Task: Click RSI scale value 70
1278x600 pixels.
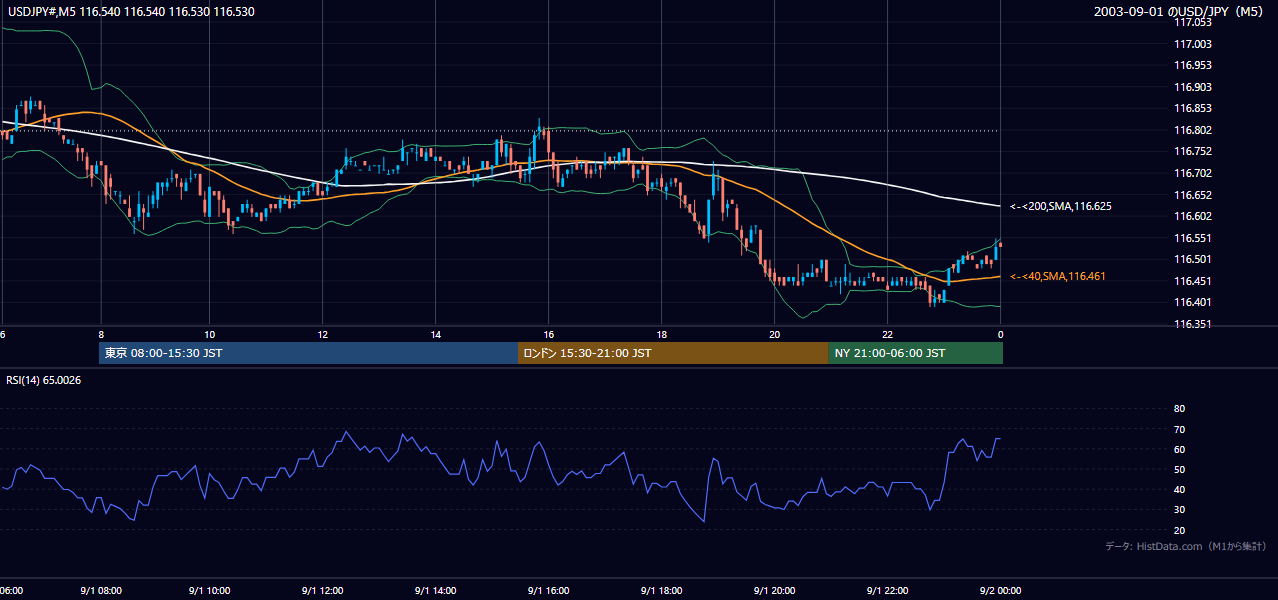Action: coord(1179,429)
